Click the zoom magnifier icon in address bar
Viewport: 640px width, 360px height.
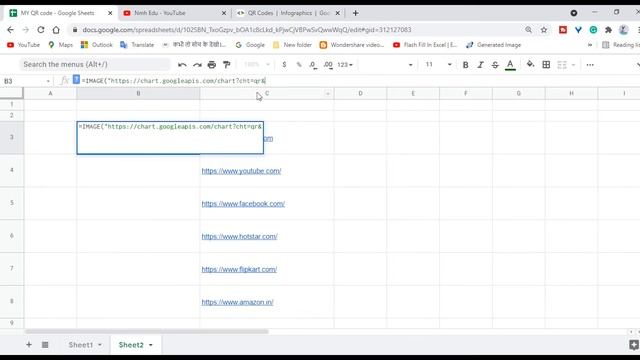tap(529, 30)
